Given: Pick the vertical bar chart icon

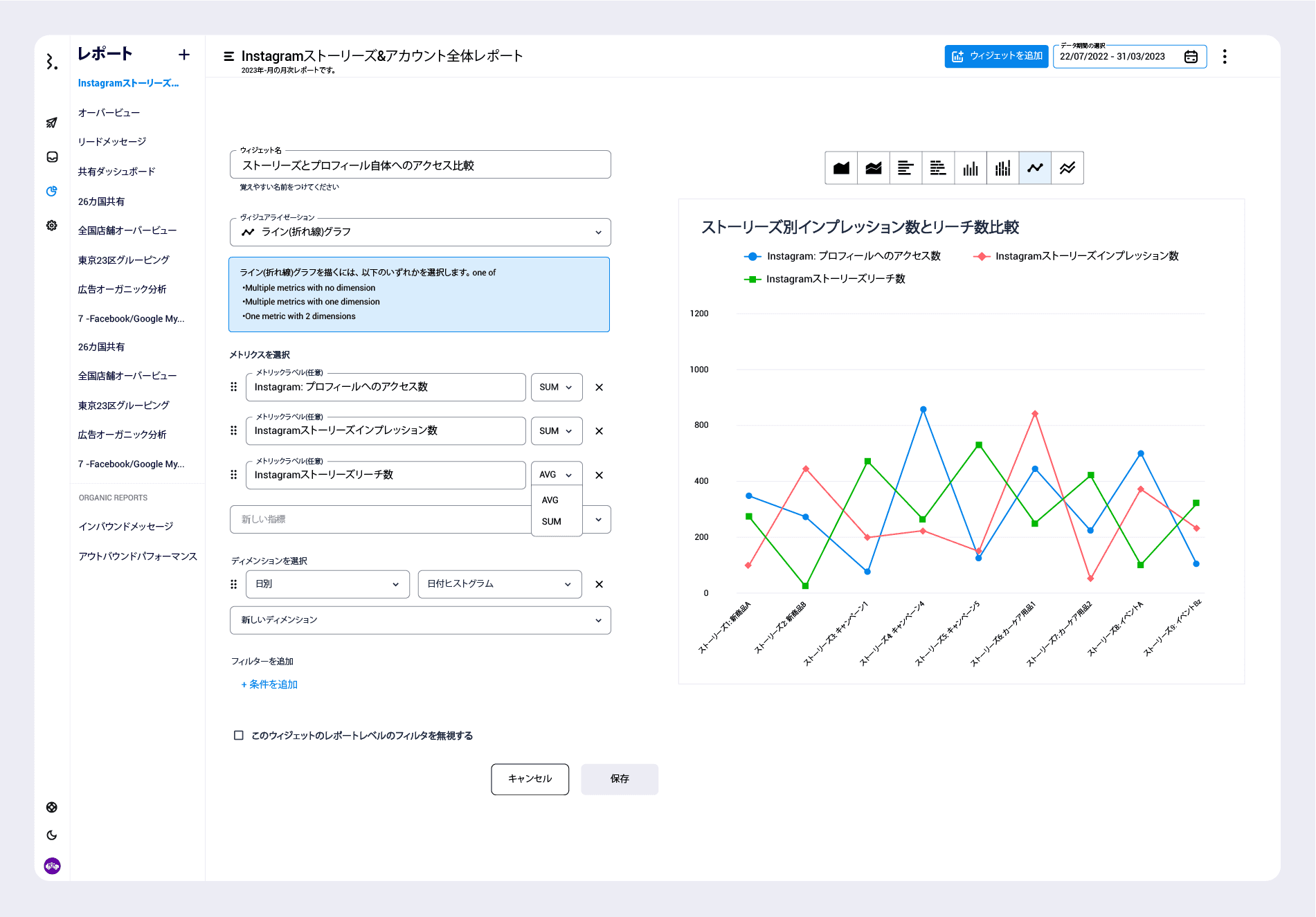Looking at the screenshot, I should click(970, 168).
